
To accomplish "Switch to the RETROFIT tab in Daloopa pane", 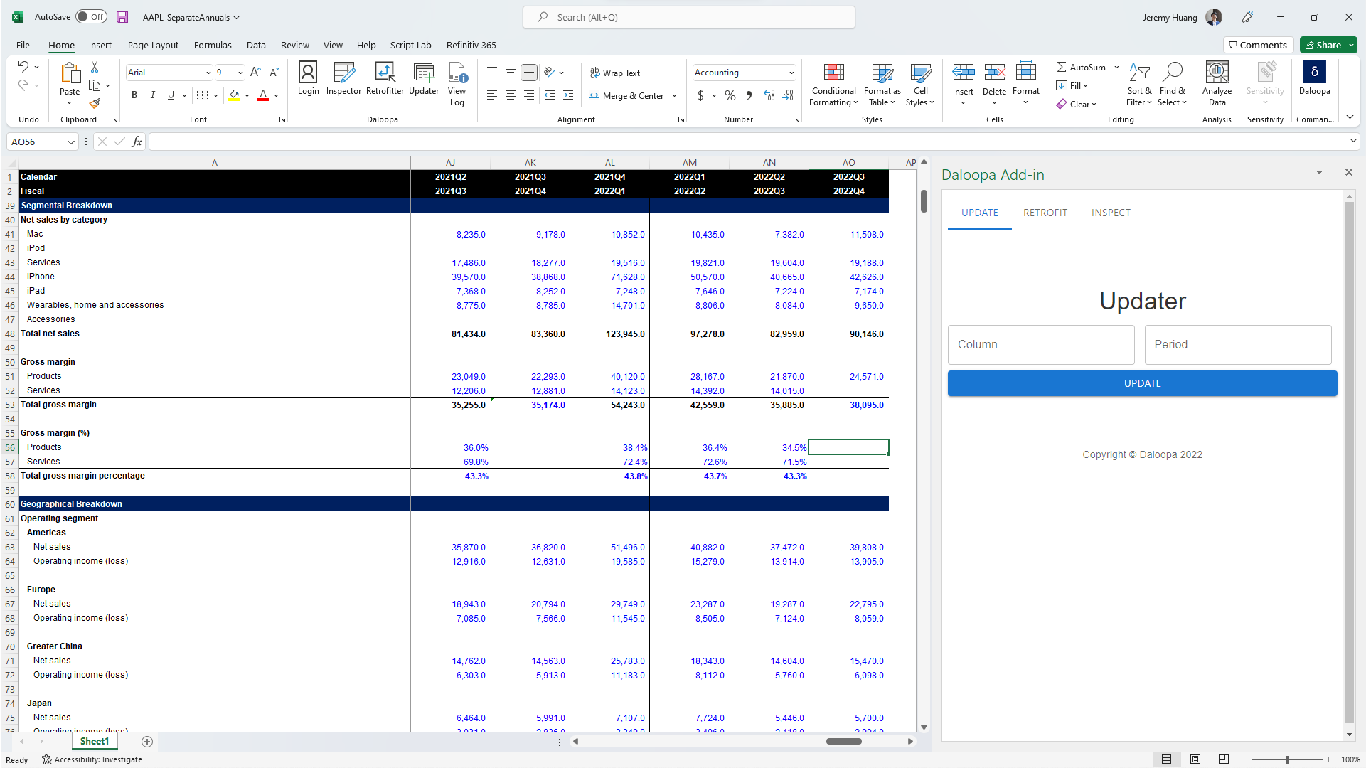I will pyautogui.click(x=1045, y=212).
